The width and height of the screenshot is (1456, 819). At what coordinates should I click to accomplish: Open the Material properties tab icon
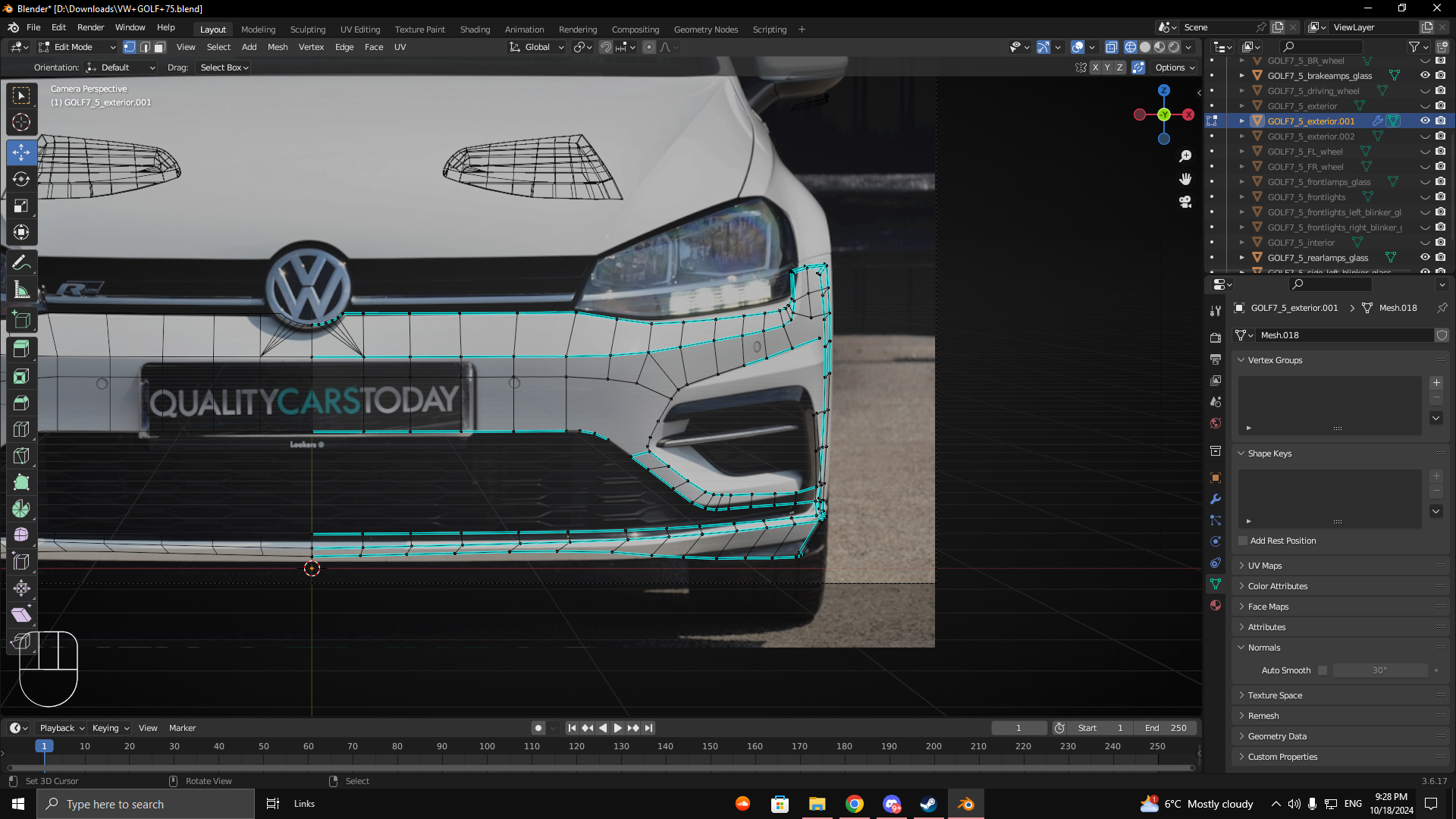(x=1216, y=605)
